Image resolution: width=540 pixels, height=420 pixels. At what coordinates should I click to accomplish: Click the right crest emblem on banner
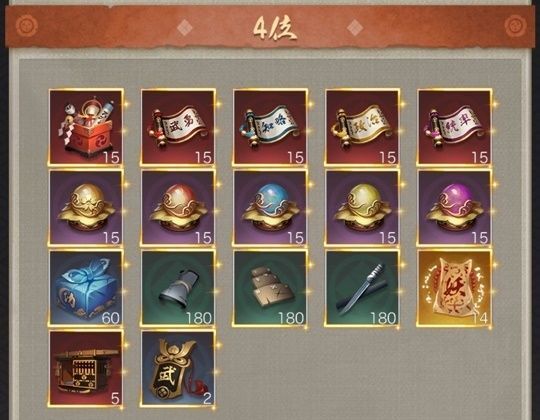516,26
